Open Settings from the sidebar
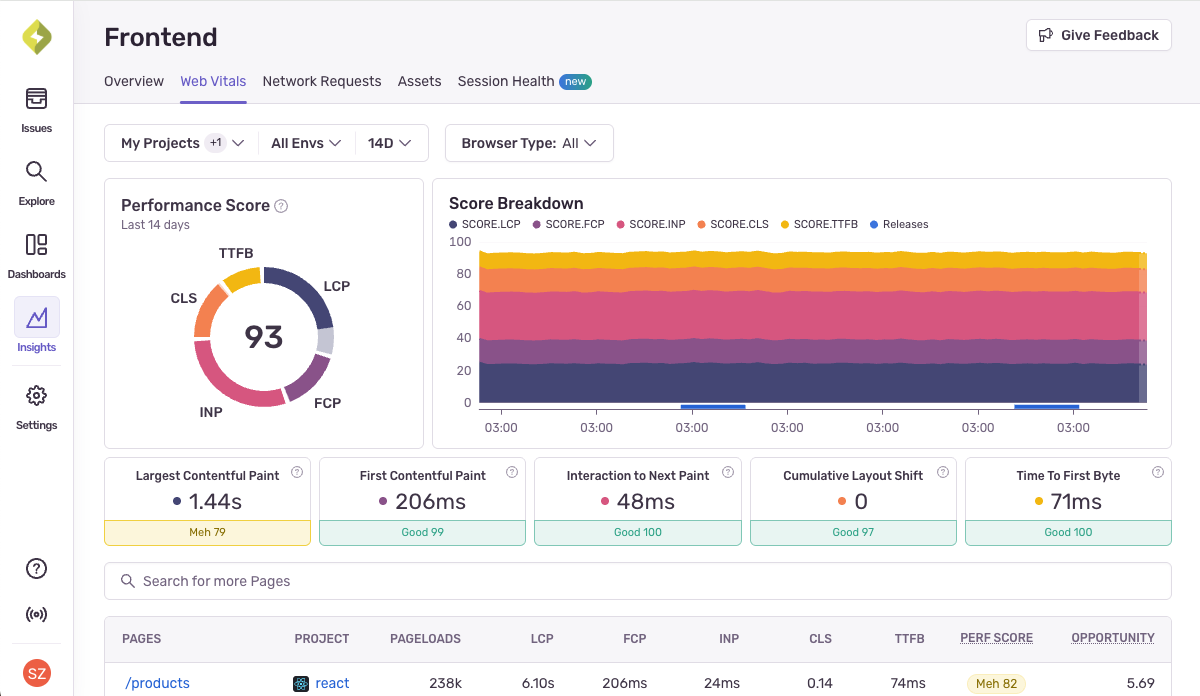This screenshot has width=1200, height=696. (36, 404)
